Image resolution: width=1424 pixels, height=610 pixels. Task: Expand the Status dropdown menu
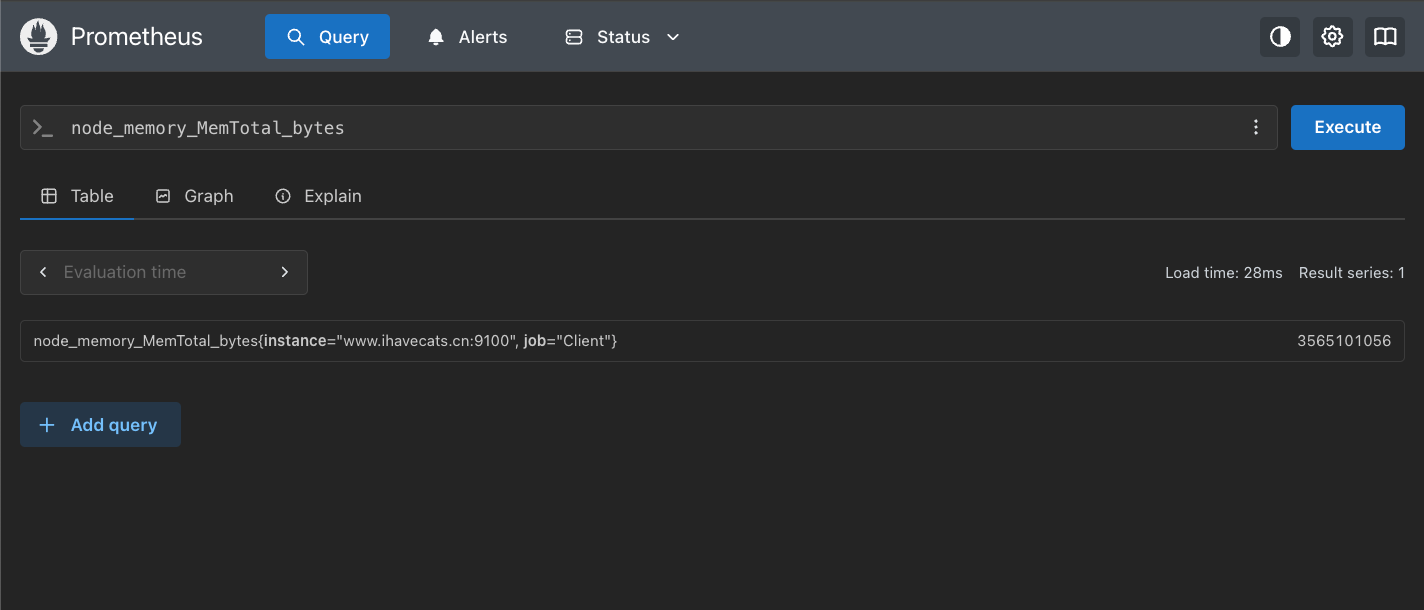[622, 37]
